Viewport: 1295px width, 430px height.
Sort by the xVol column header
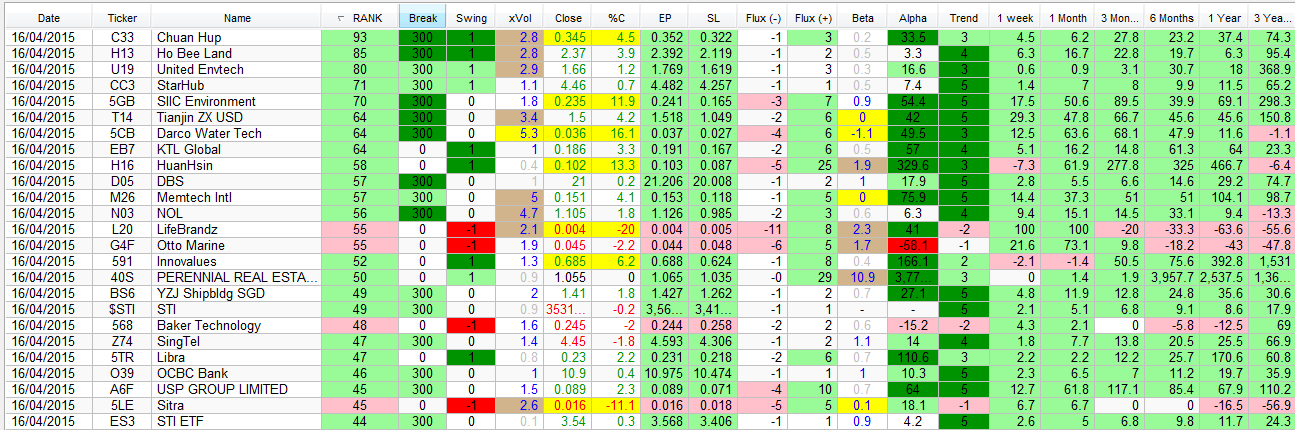point(520,18)
